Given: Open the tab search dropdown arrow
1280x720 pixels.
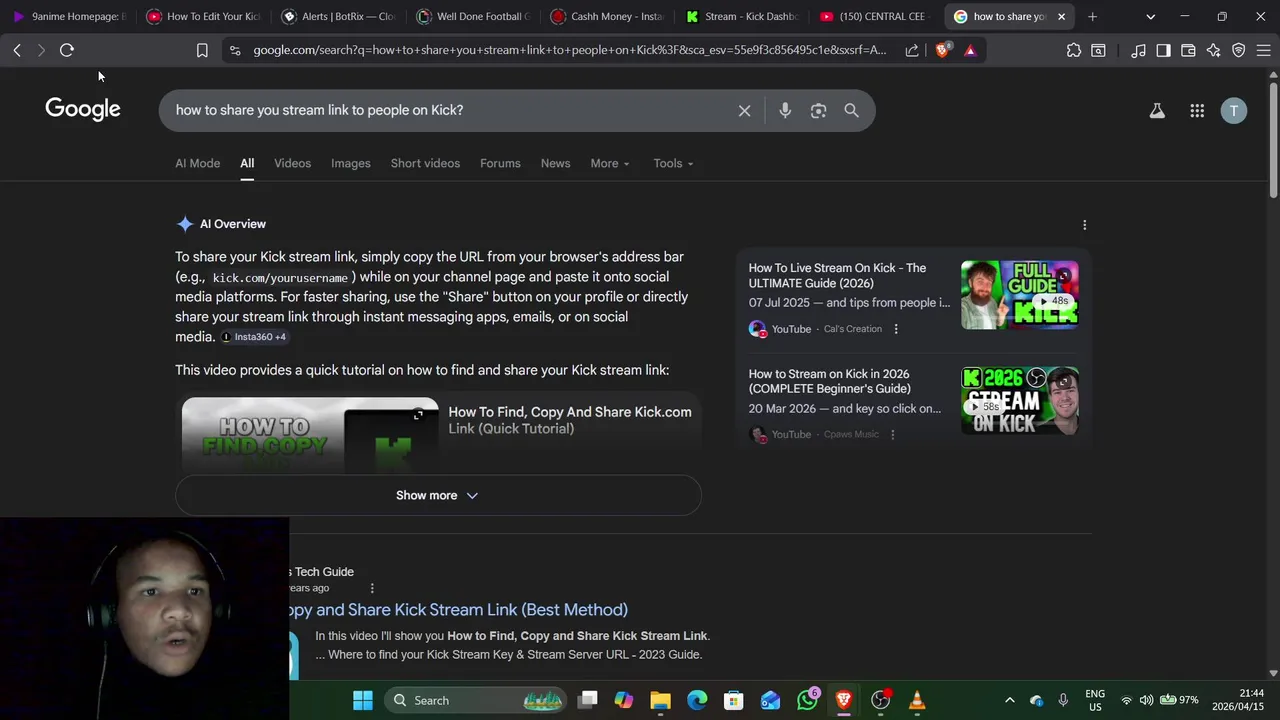Looking at the screenshot, I should point(1150,16).
